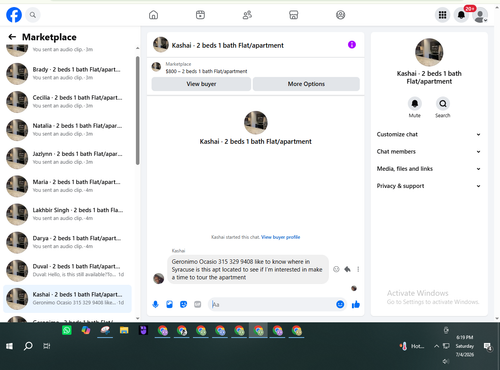This screenshot has height=370, width=500.
Task: Attach a photo or file
Action: pos(169,304)
